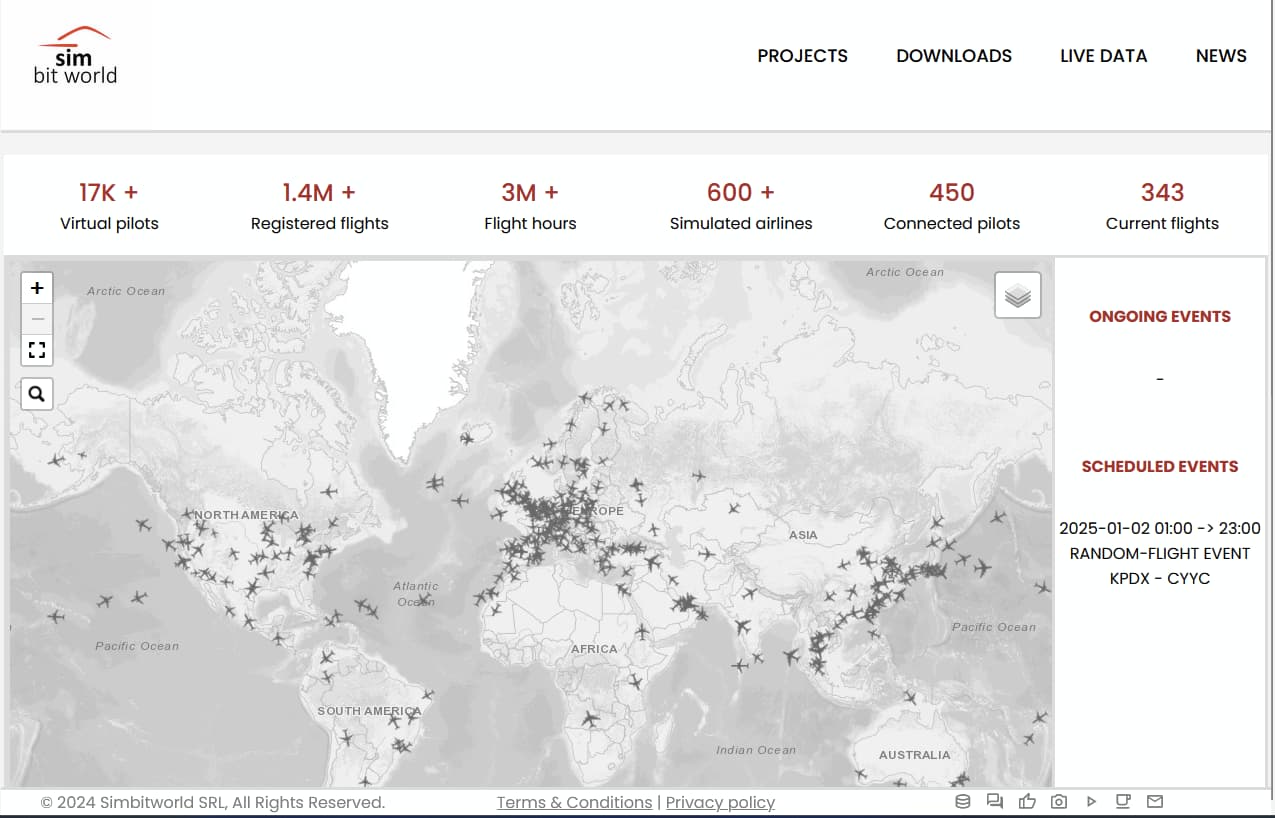
Task: Select the KPDX - CYYC scheduled event
Action: (x=1159, y=578)
